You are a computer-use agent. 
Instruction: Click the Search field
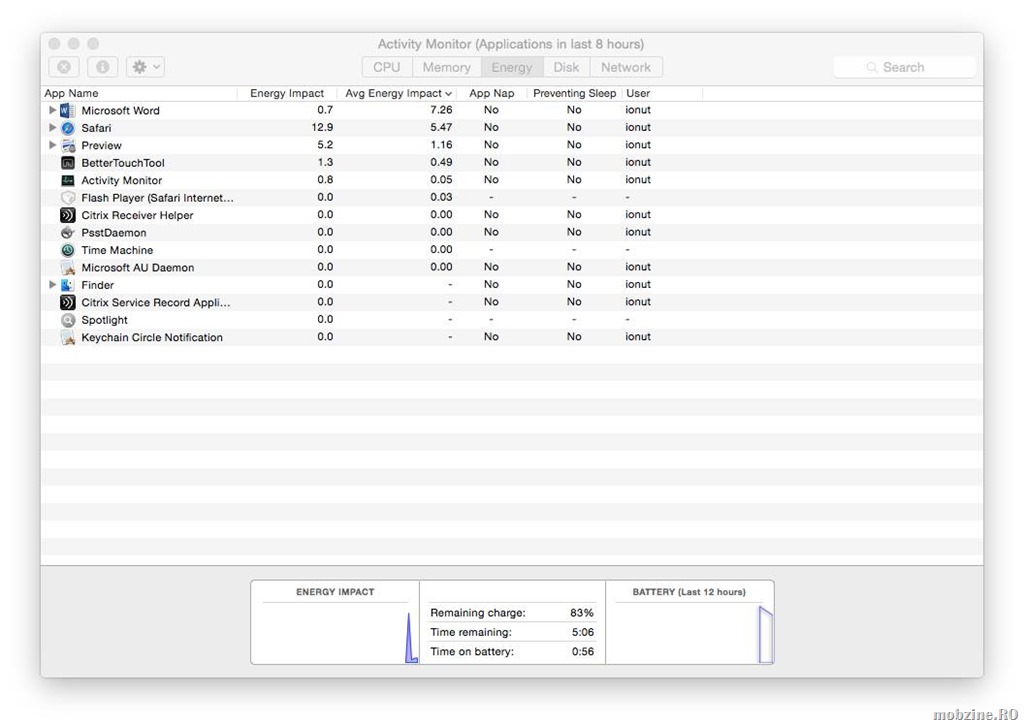pyautogui.click(x=904, y=67)
